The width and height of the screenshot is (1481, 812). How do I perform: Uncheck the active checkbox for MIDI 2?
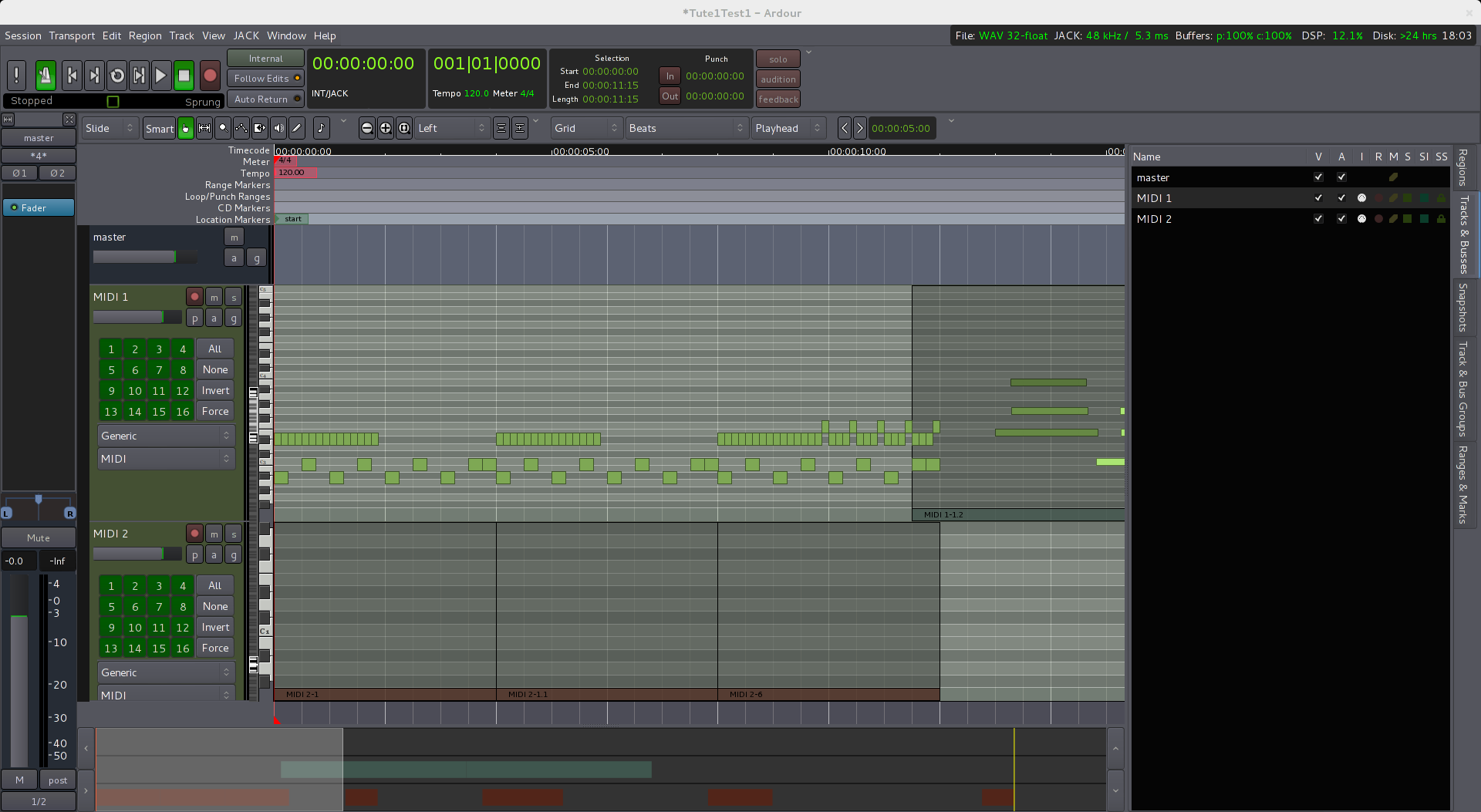click(x=1341, y=219)
